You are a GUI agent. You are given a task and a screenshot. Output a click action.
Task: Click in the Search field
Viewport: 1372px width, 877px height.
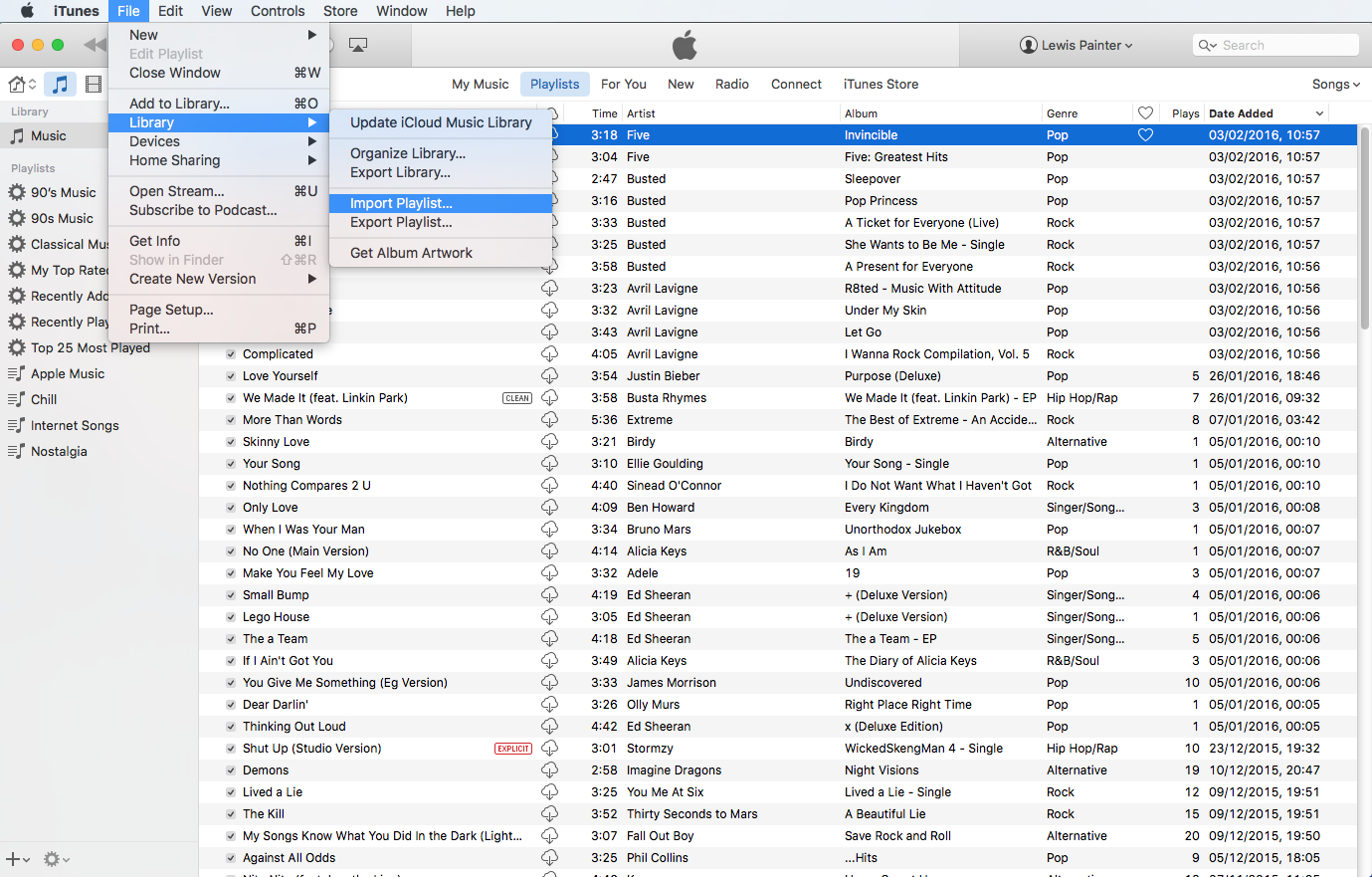[x=1283, y=45]
